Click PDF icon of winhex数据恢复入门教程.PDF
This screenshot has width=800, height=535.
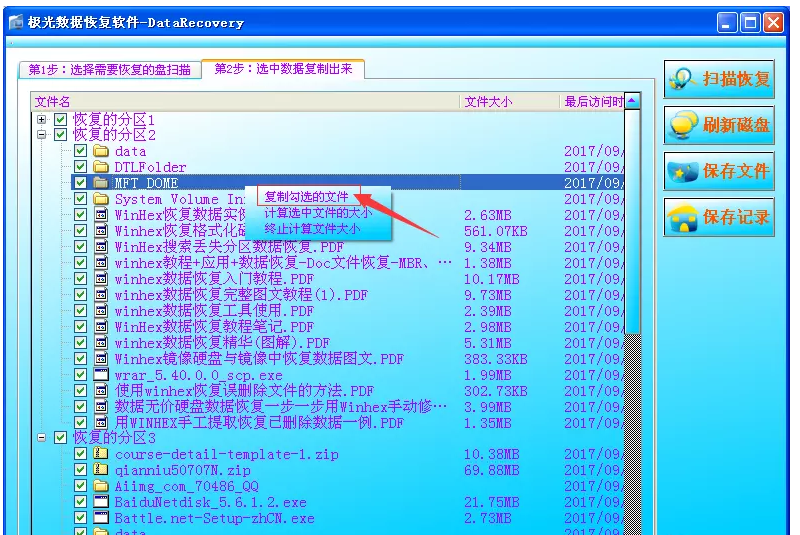101,279
